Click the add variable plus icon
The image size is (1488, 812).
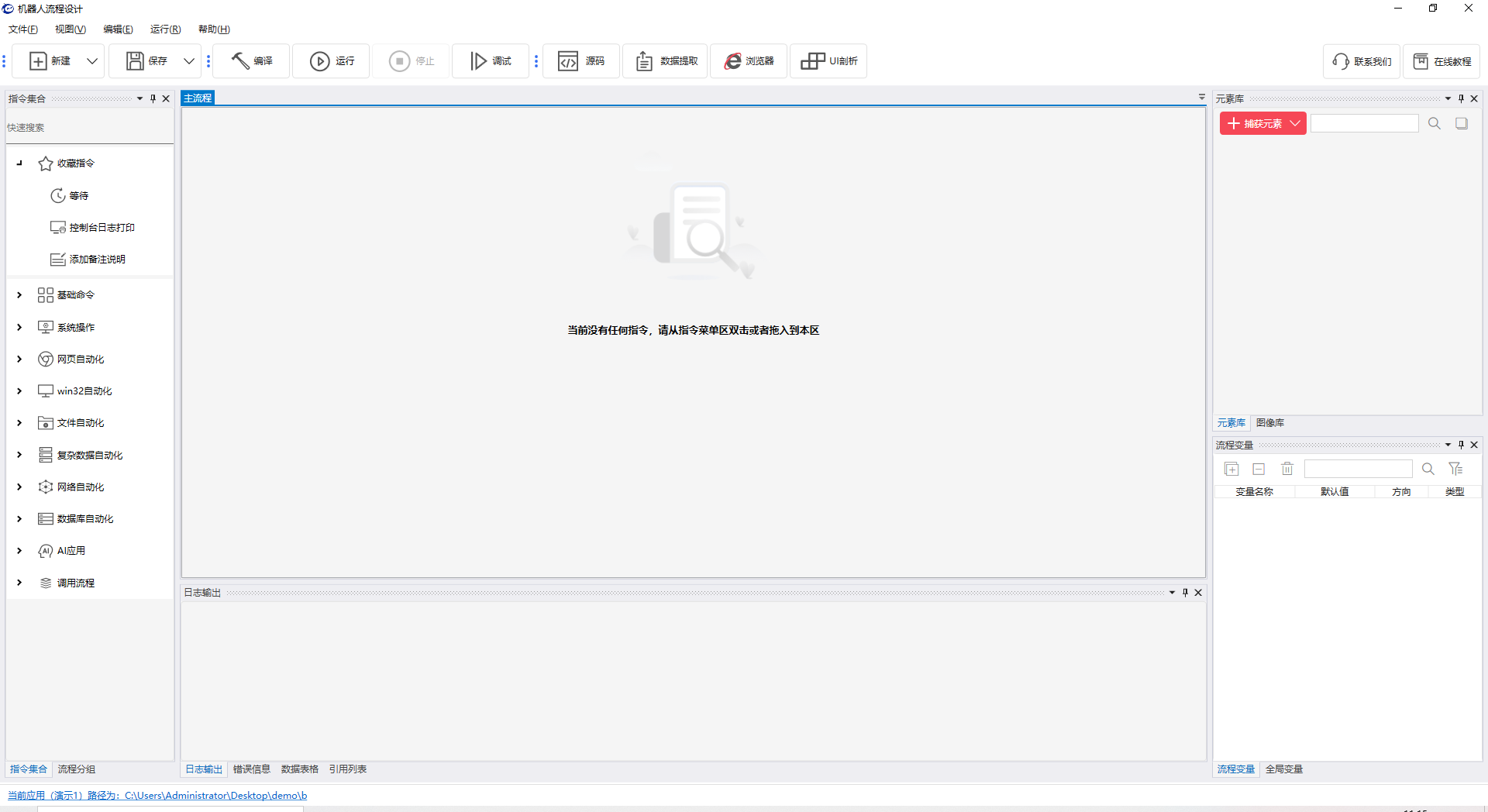point(1231,469)
